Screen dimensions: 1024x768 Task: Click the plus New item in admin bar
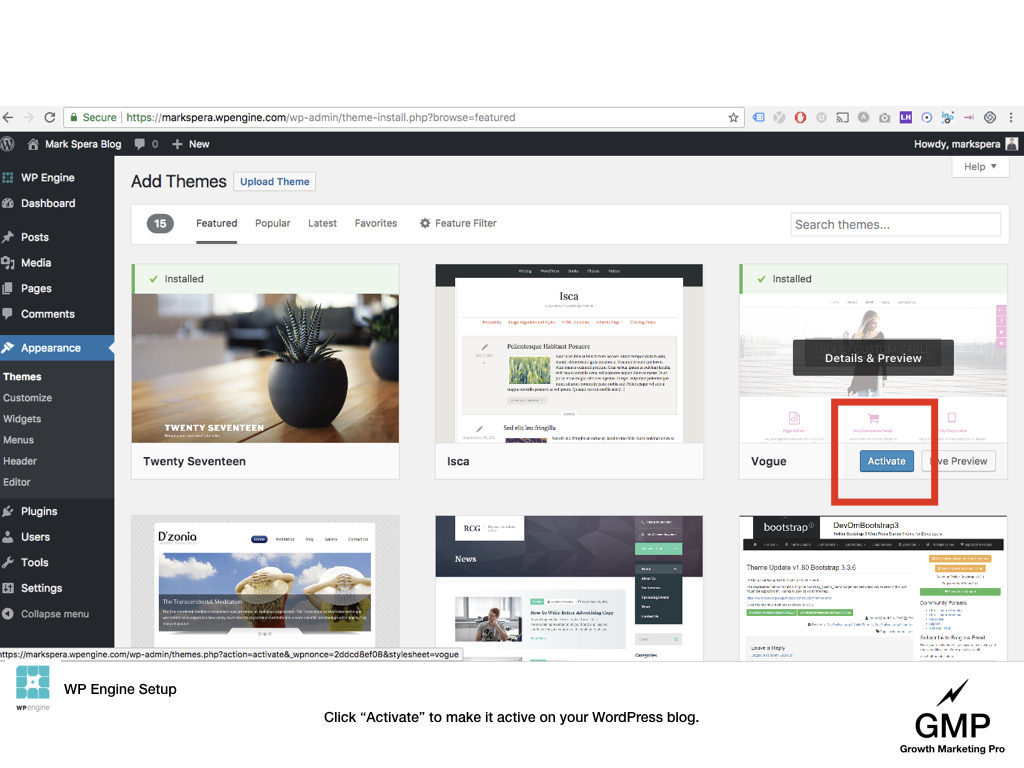[191, 144]
